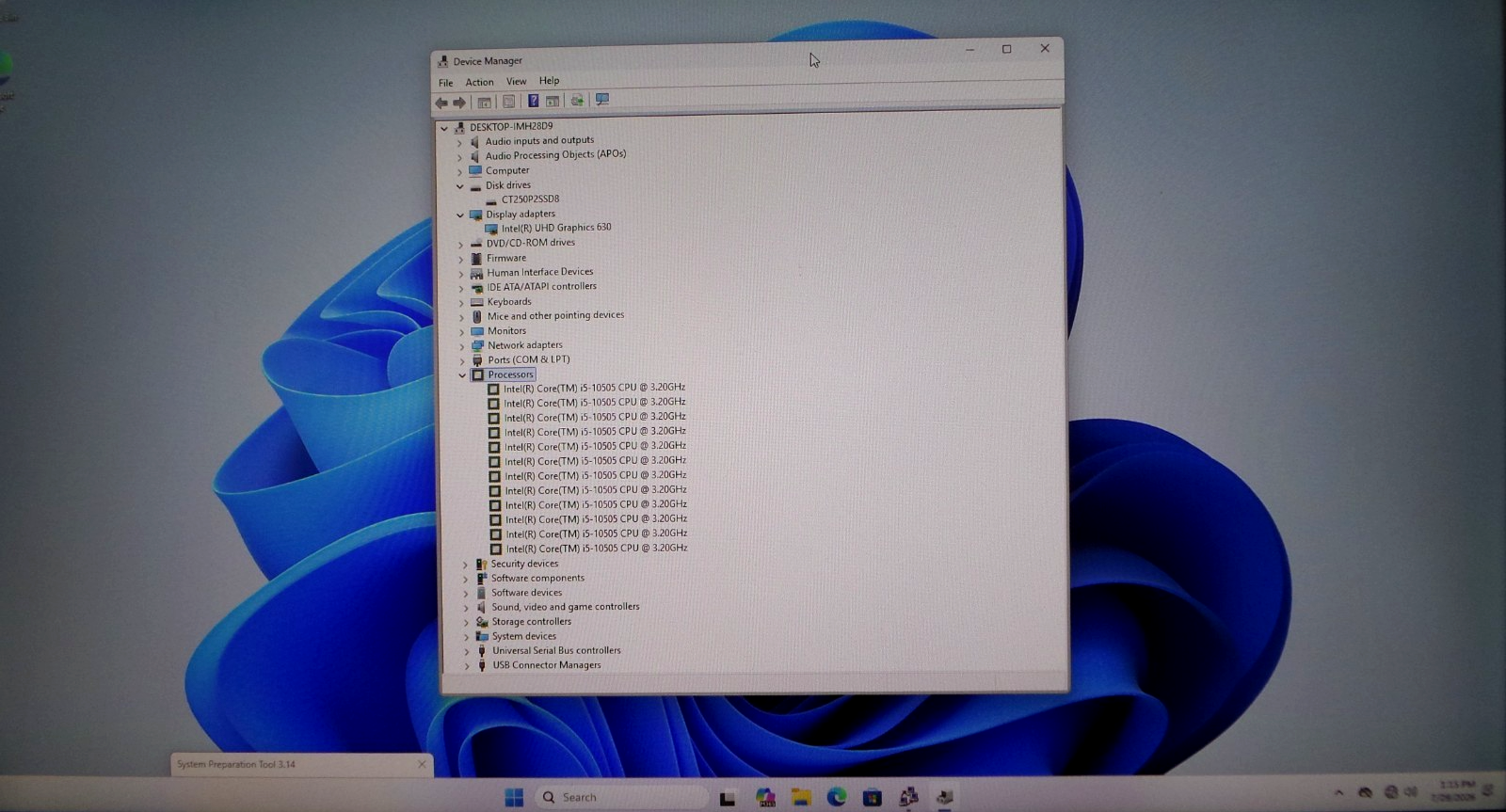Click the Back arrow in Device Manager toolbar
This screenshot has width=1506, height=812.
pyautogui.click(x=441, y=102)
